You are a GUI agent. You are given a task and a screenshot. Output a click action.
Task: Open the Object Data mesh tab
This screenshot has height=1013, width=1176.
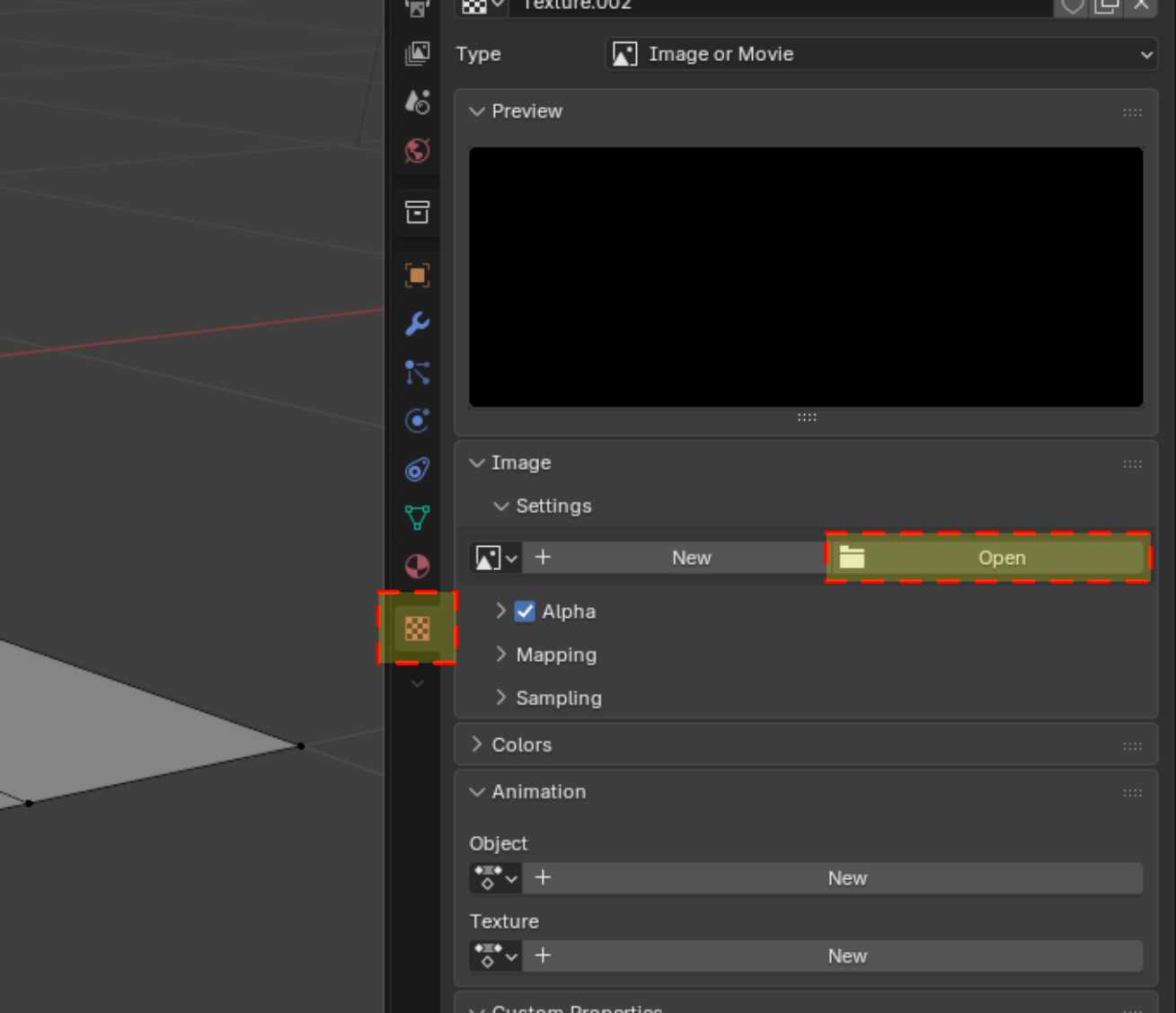417,517
